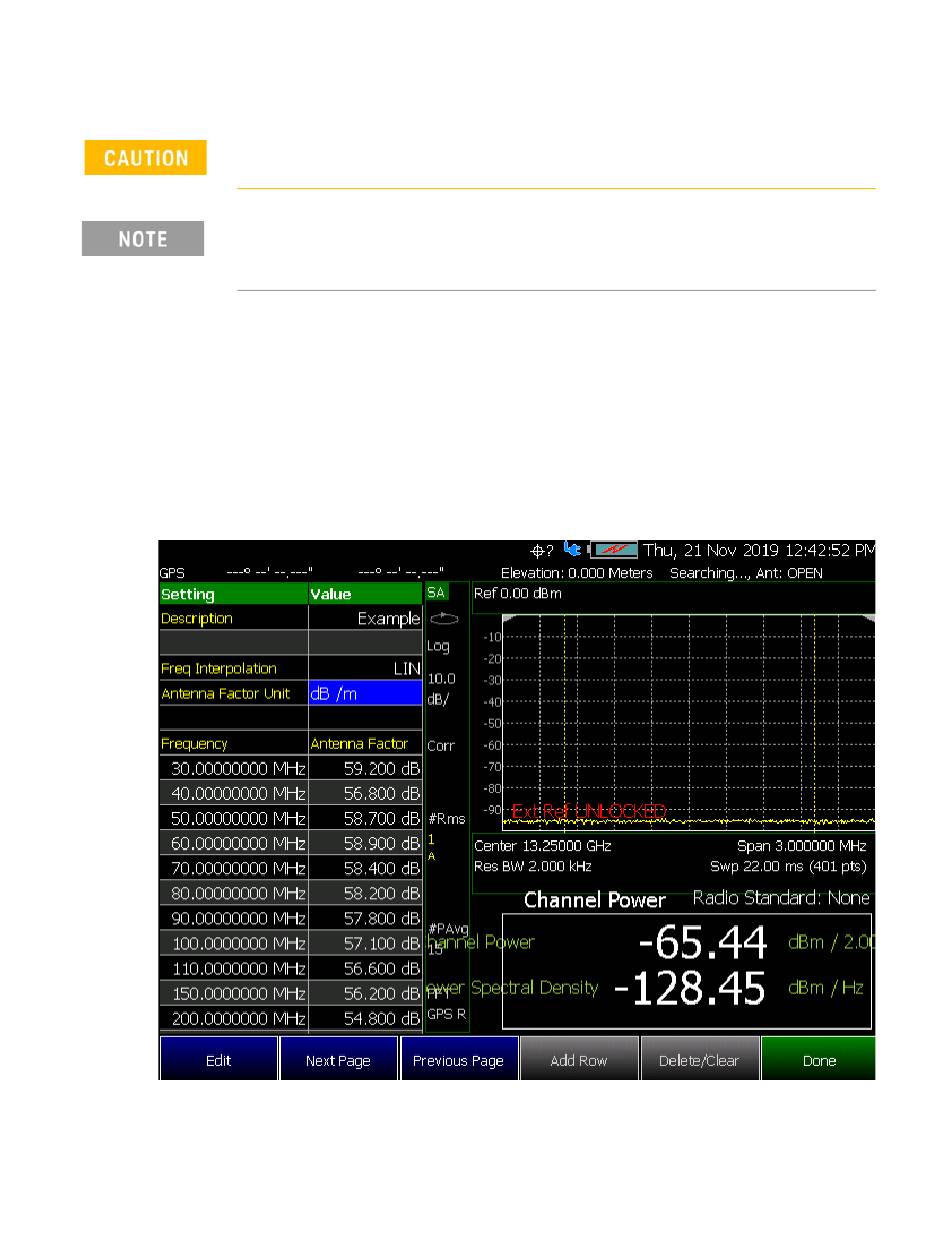950x1260 pixels.
Task: Click the SA mode indicator
Action: (x=437, y=593)
